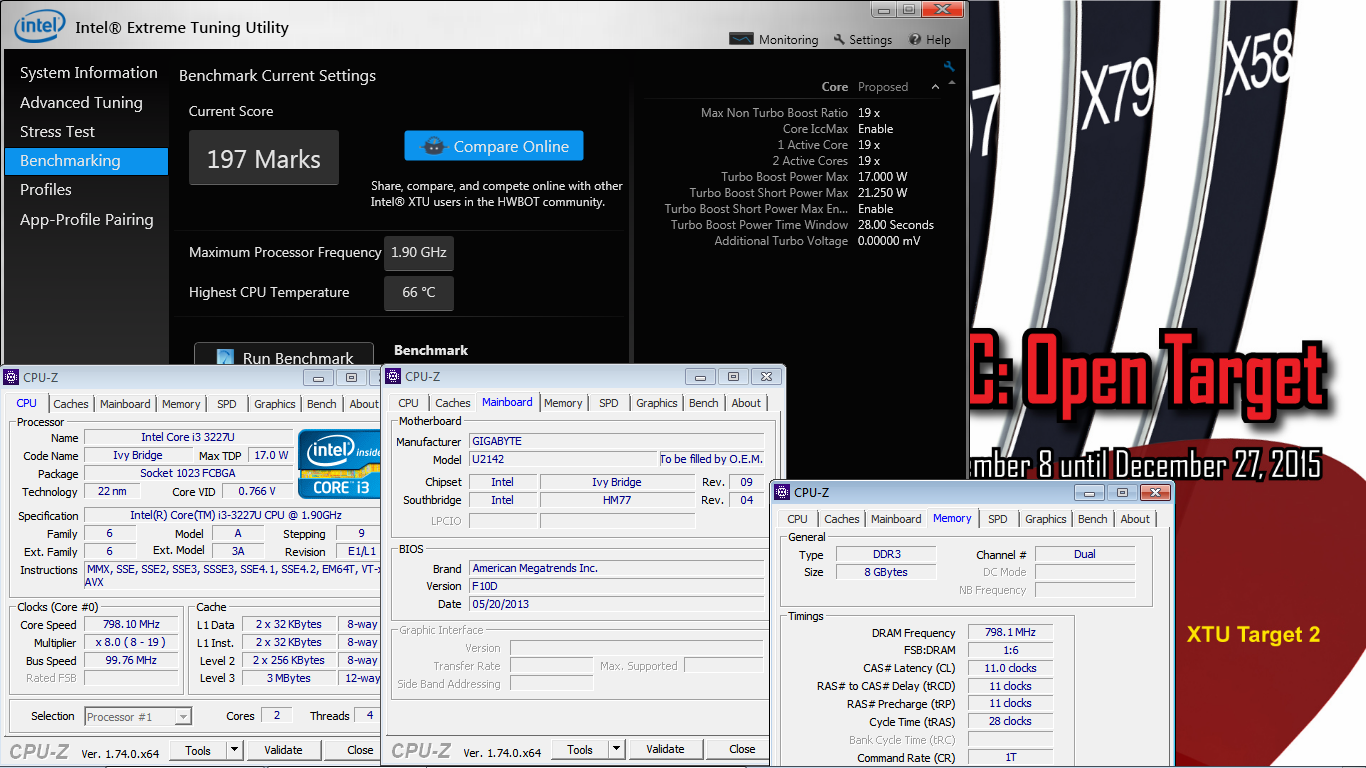Click CAS# Latency 11.0 clocks value
The image size is (1366, 768).
tap(1011, 668)
